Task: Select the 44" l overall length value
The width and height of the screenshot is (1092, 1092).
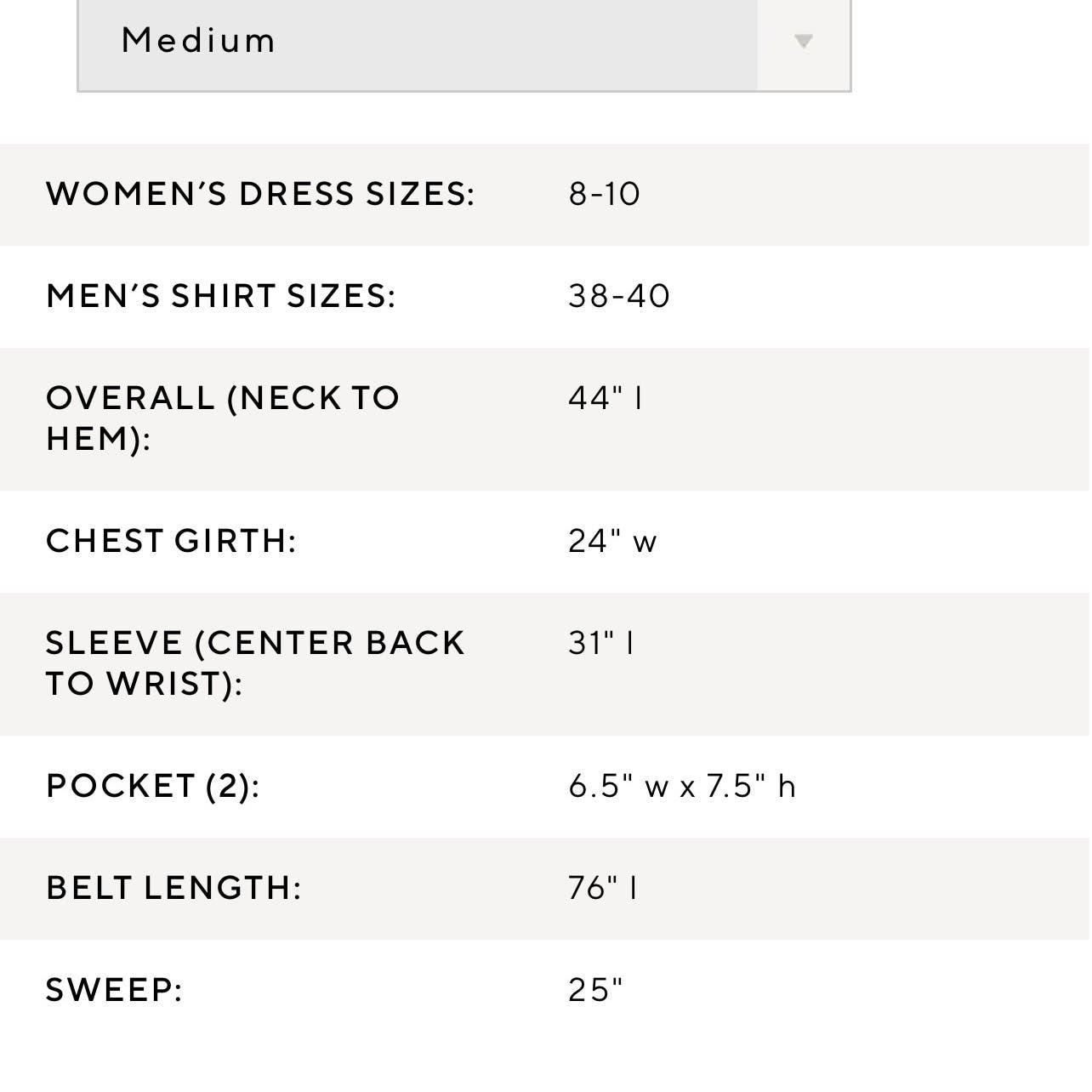Action: pos(606,398)
